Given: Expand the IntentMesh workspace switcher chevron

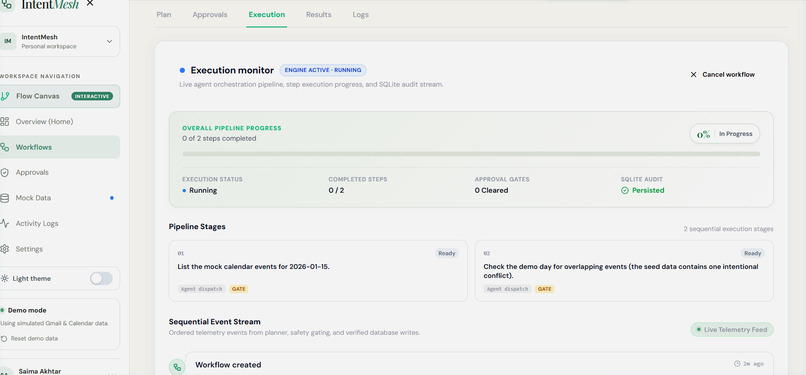Looking at the screenshot, I should click(x=109, y=41).
